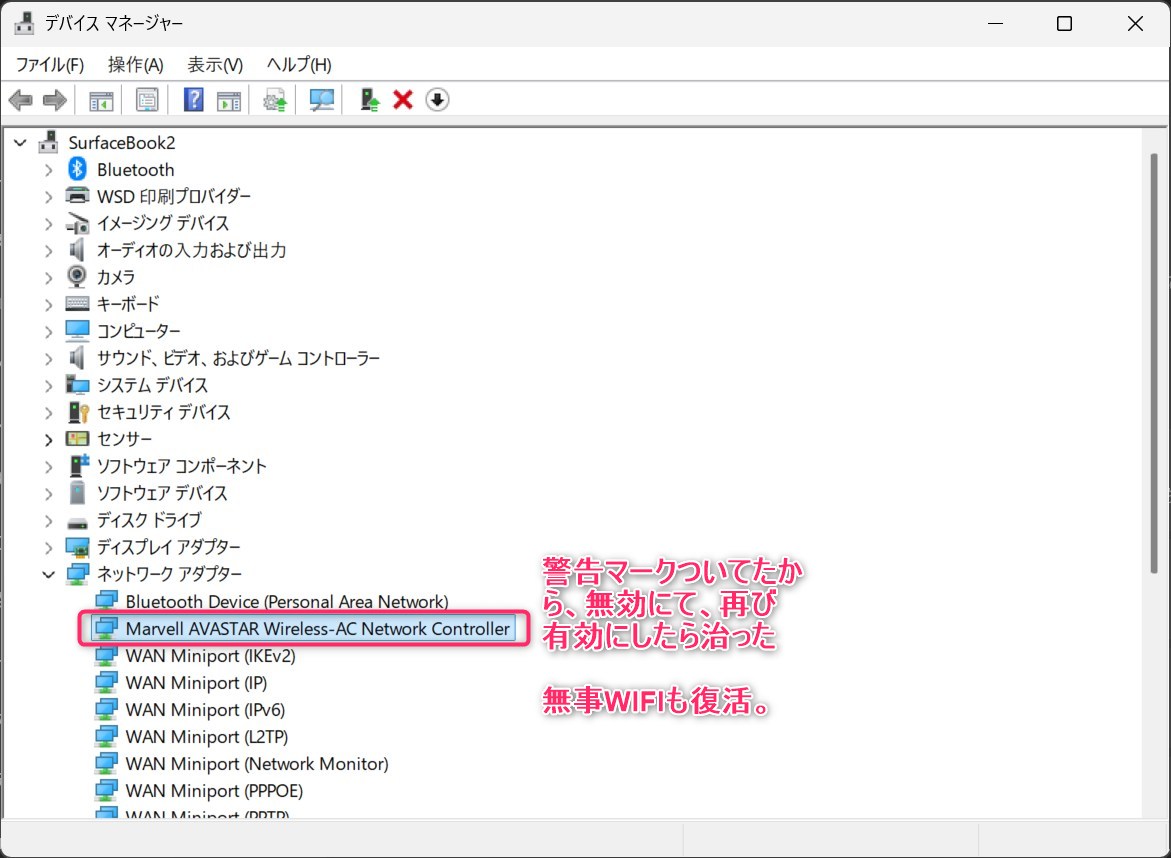Collapse the ネットワーク アダプター category
Screen dimensions: 1171x858
[49, 574]
